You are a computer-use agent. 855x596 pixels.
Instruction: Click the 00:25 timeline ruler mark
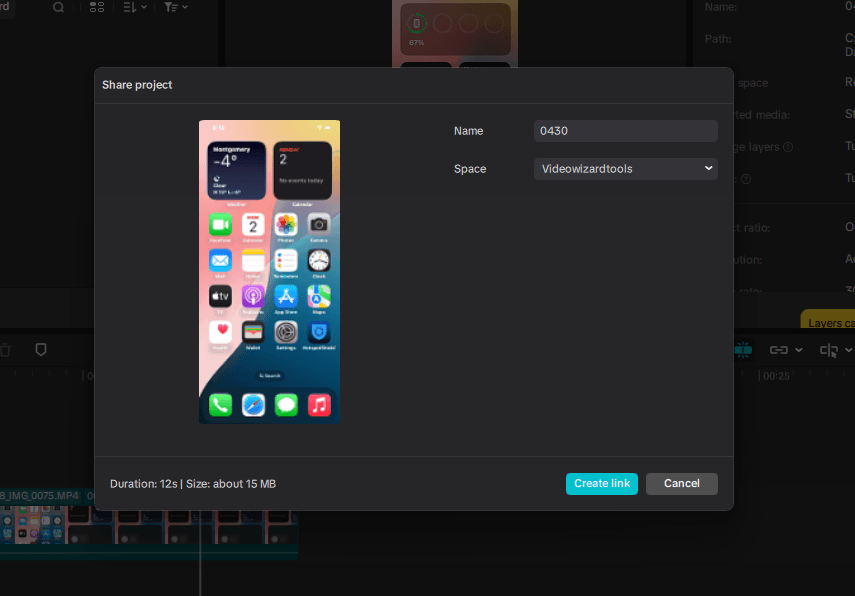tap(776, 376)
